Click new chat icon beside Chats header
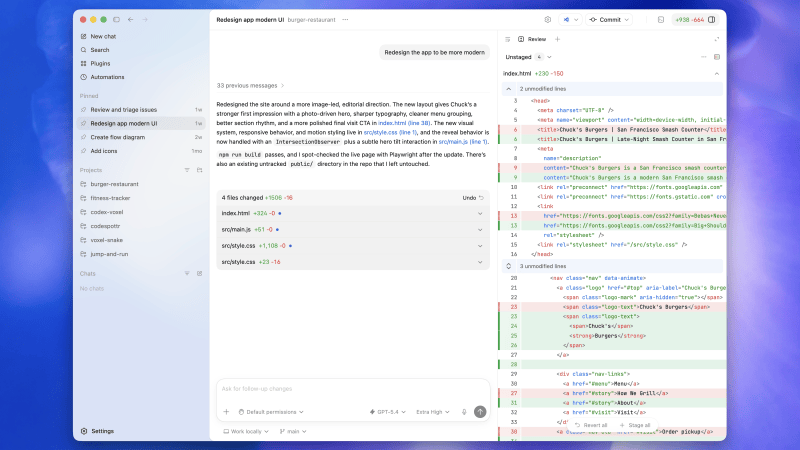 [x=199, y=273]
